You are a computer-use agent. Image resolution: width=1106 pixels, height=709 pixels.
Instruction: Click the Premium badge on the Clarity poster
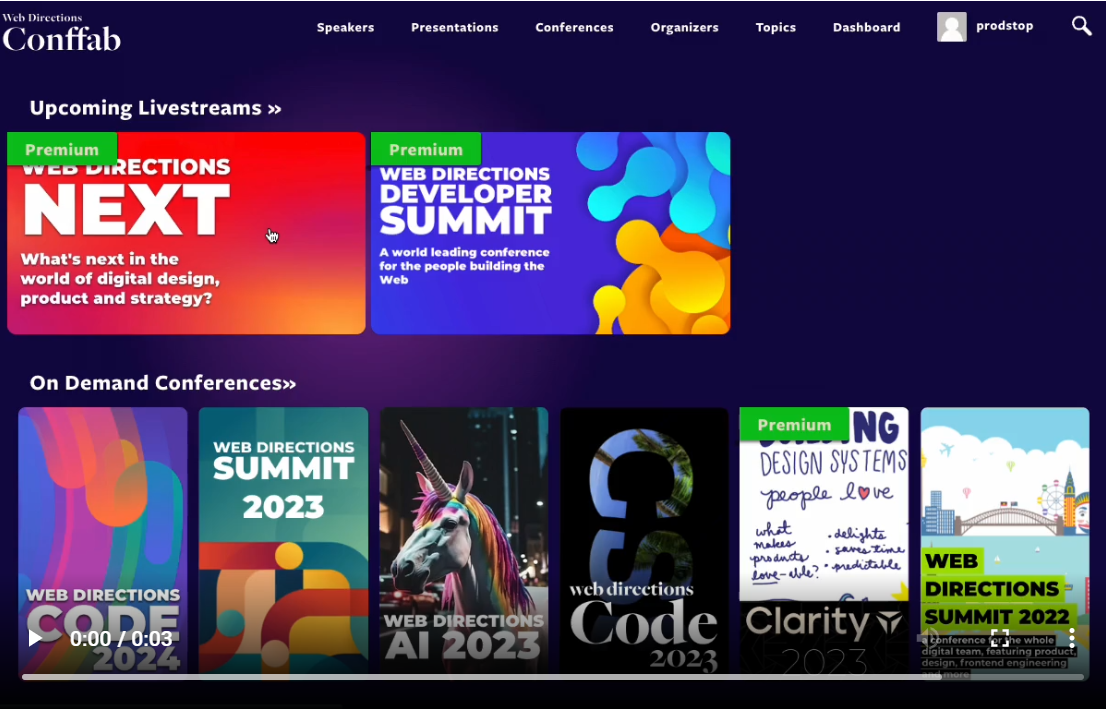794,424
